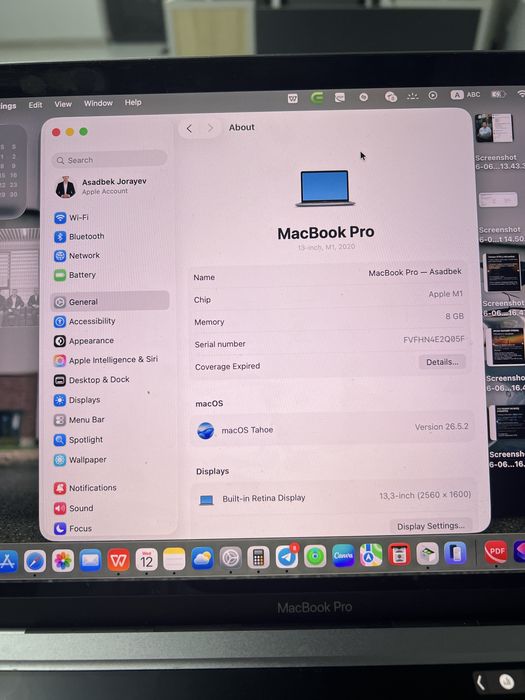Open System Settings icon in Dock

[230, 558]
